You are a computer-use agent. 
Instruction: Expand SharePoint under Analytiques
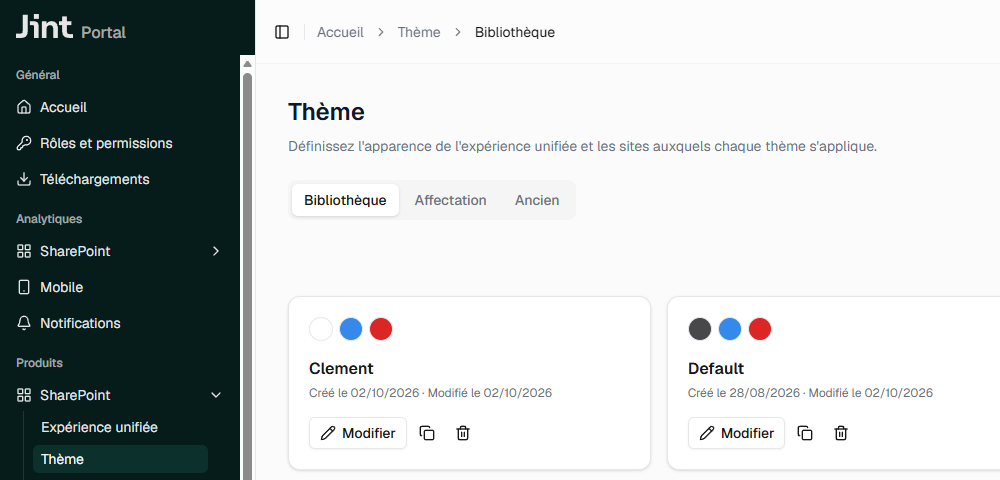tap(216, 251)
